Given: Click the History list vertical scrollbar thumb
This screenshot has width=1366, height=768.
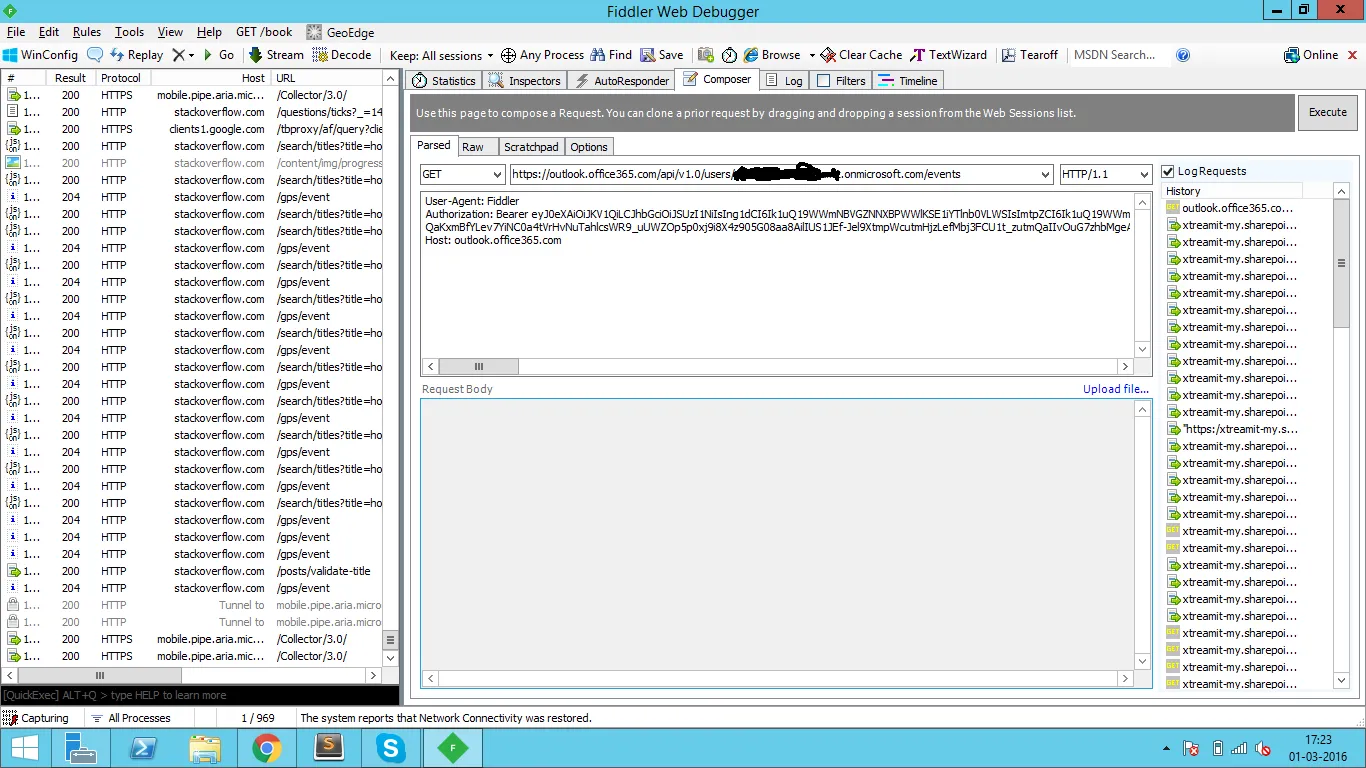Looking at the screenshot, I should coord(1342,263).
